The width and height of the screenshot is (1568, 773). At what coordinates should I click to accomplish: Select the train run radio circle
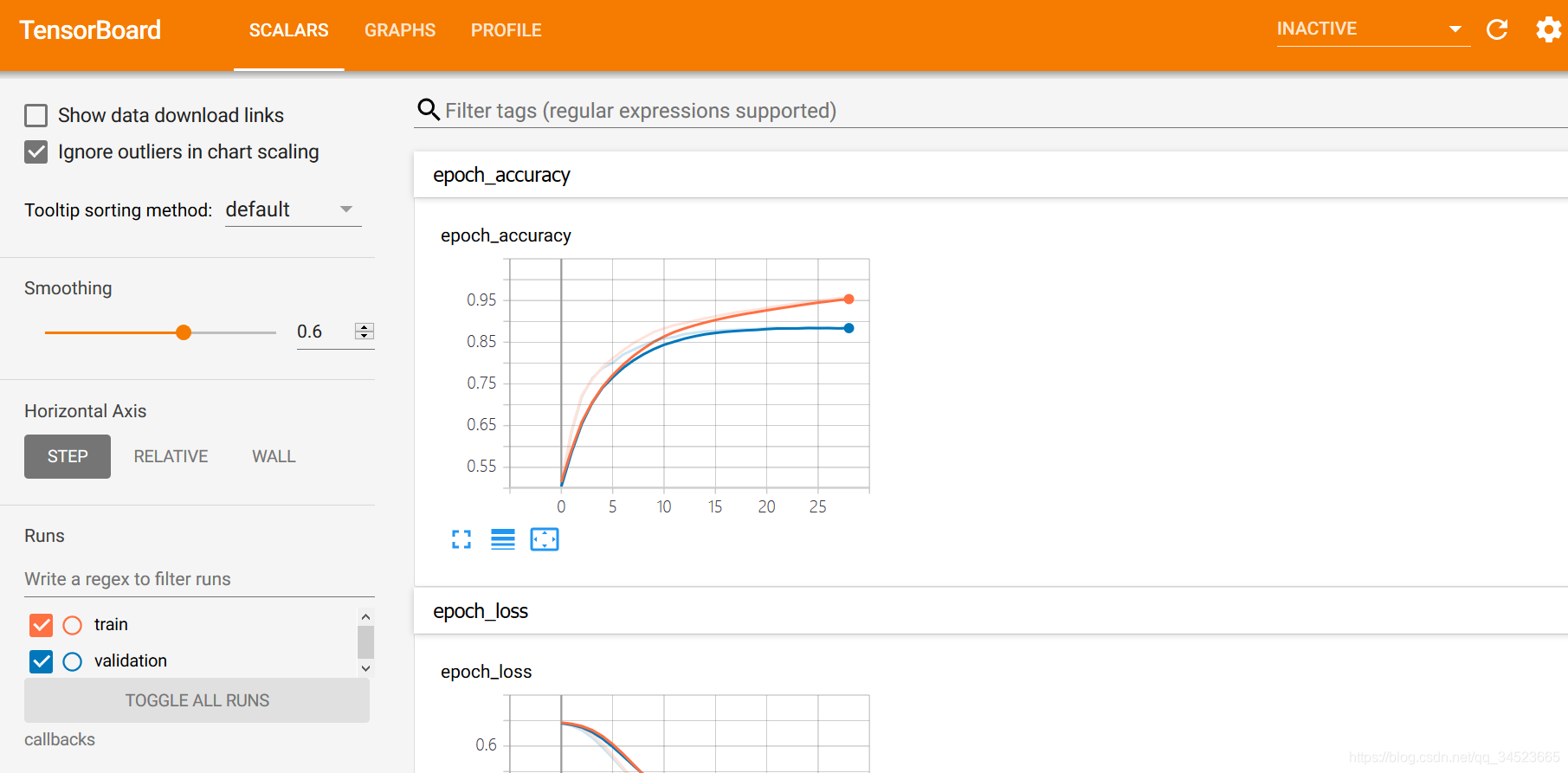73,625
